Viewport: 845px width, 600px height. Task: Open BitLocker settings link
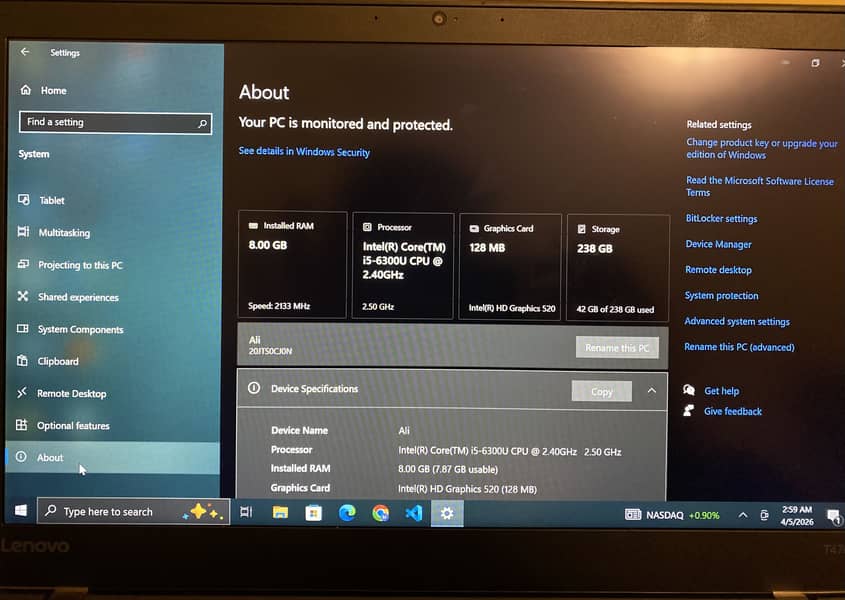click(721, 218)
